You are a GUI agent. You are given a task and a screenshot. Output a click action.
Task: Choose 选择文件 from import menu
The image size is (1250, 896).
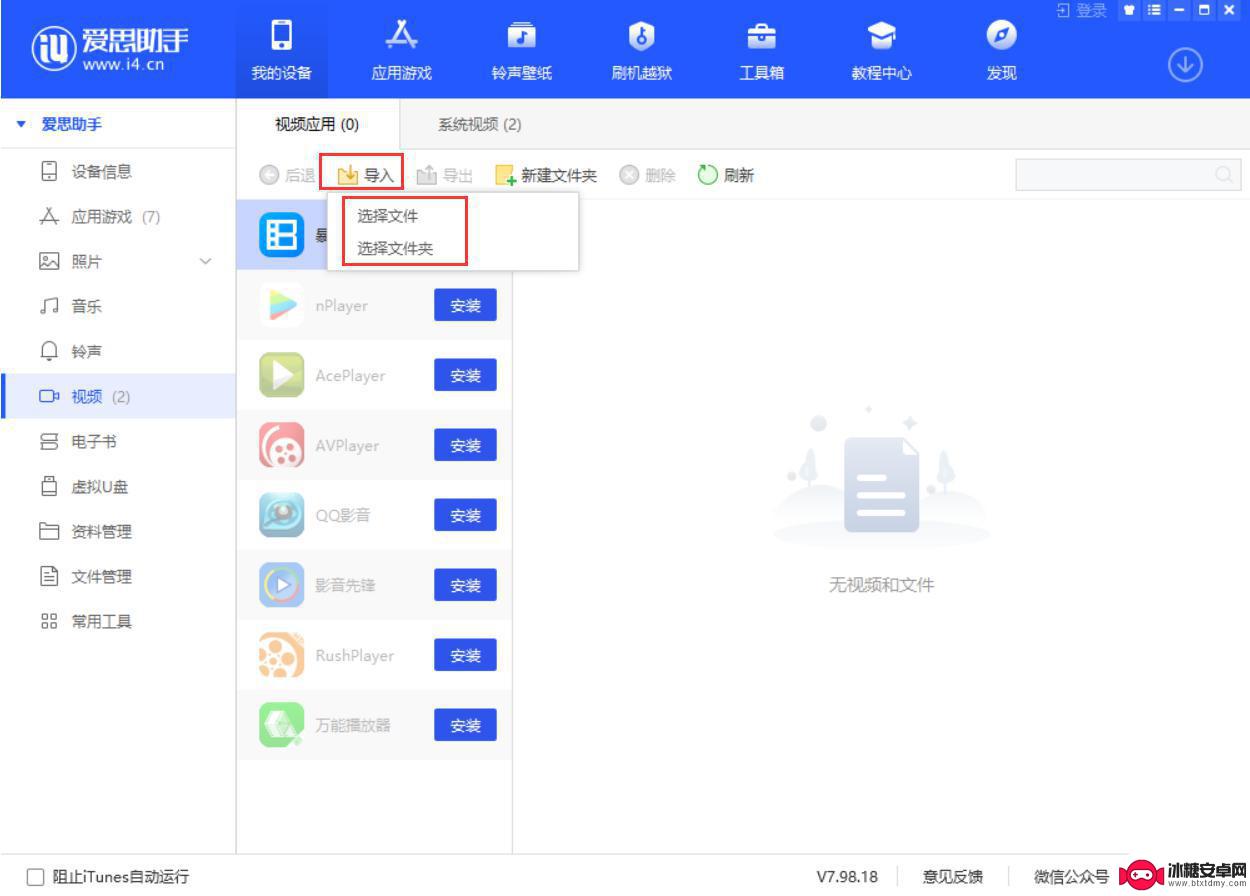[x=388, y=215]
